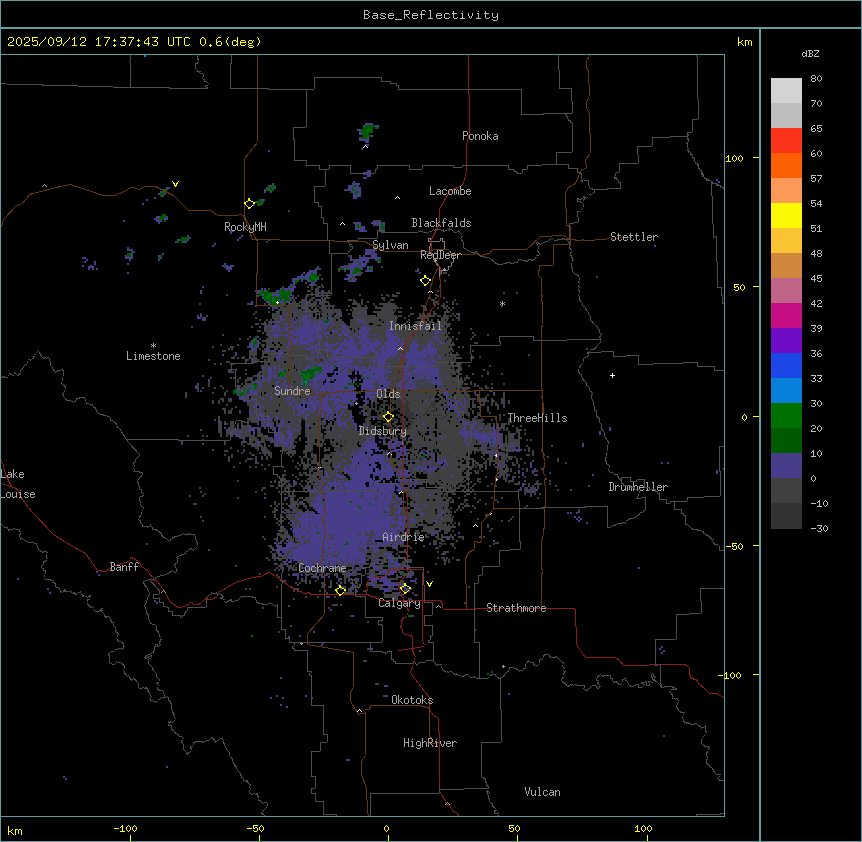Select the asterisk marker above Limestone
The image size is (862, 842).
point(153,346)
